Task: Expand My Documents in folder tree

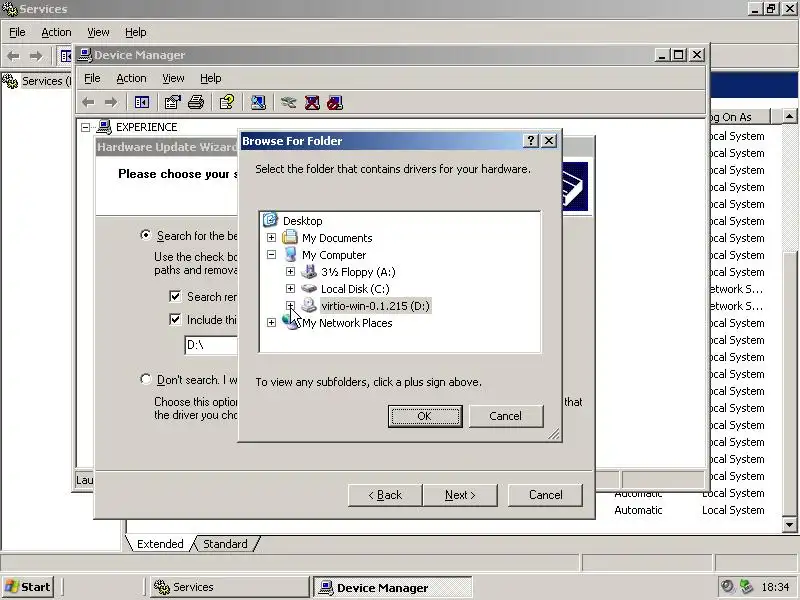Action: tap(271, 237)
